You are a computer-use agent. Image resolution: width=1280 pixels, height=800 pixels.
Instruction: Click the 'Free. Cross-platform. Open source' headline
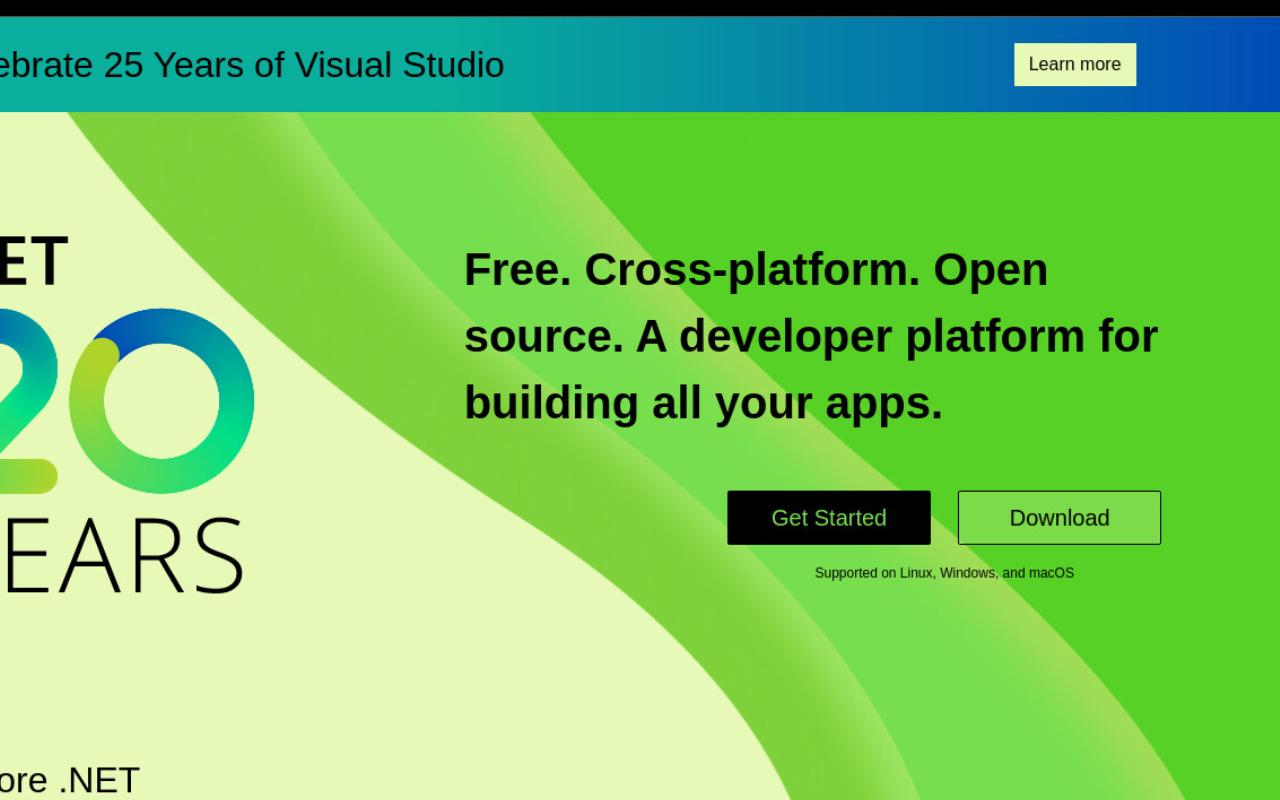pyautogui.click(x=811, y=336)
